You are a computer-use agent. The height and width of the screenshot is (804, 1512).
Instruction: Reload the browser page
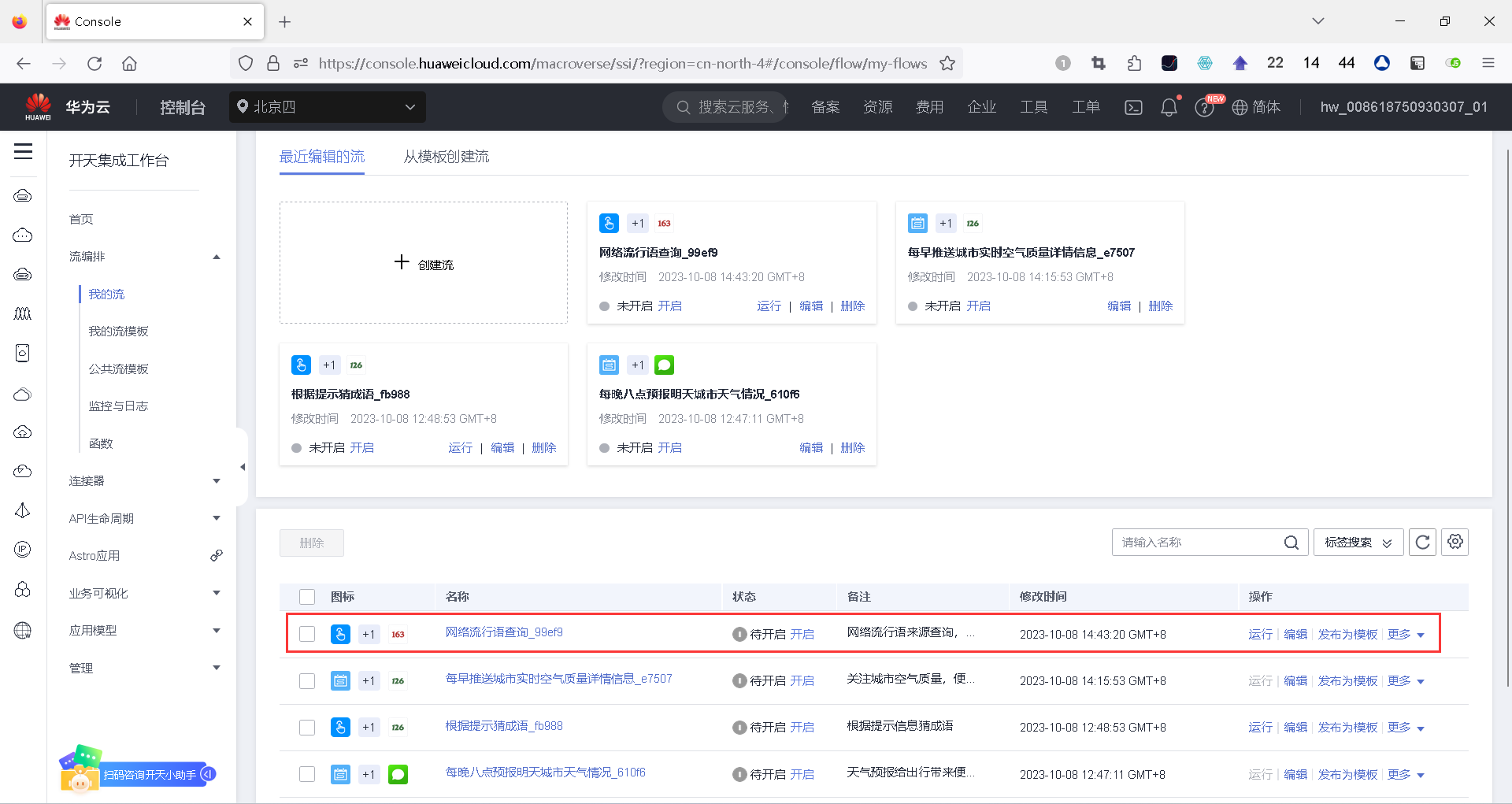[94, 64]
